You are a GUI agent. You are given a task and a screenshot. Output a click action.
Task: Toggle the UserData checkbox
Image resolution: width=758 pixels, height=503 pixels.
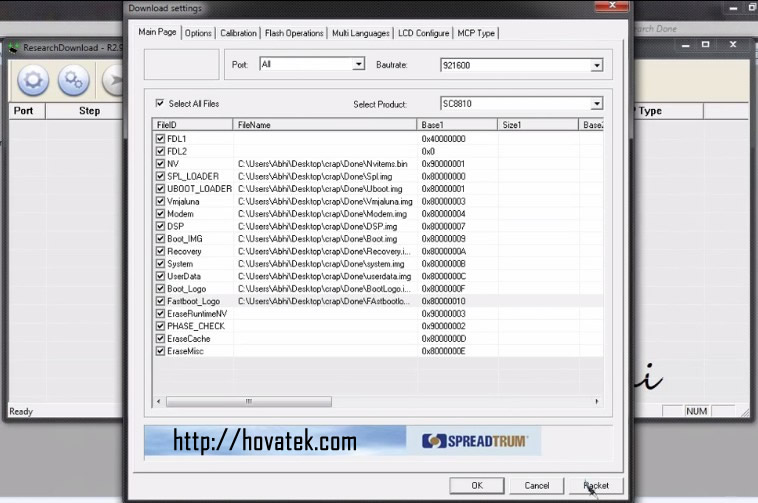point(161,276)
